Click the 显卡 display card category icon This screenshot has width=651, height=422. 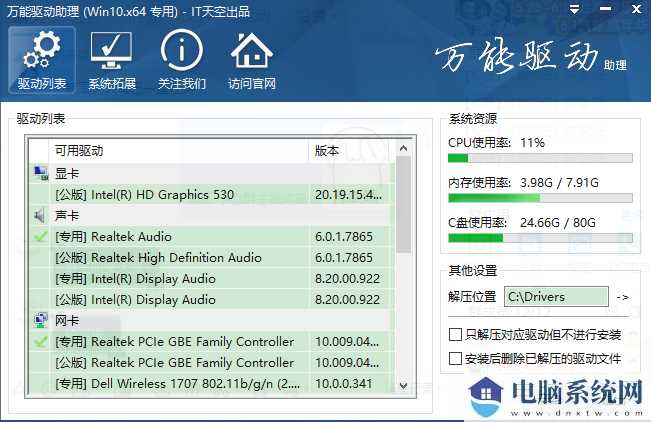point(41,173)
